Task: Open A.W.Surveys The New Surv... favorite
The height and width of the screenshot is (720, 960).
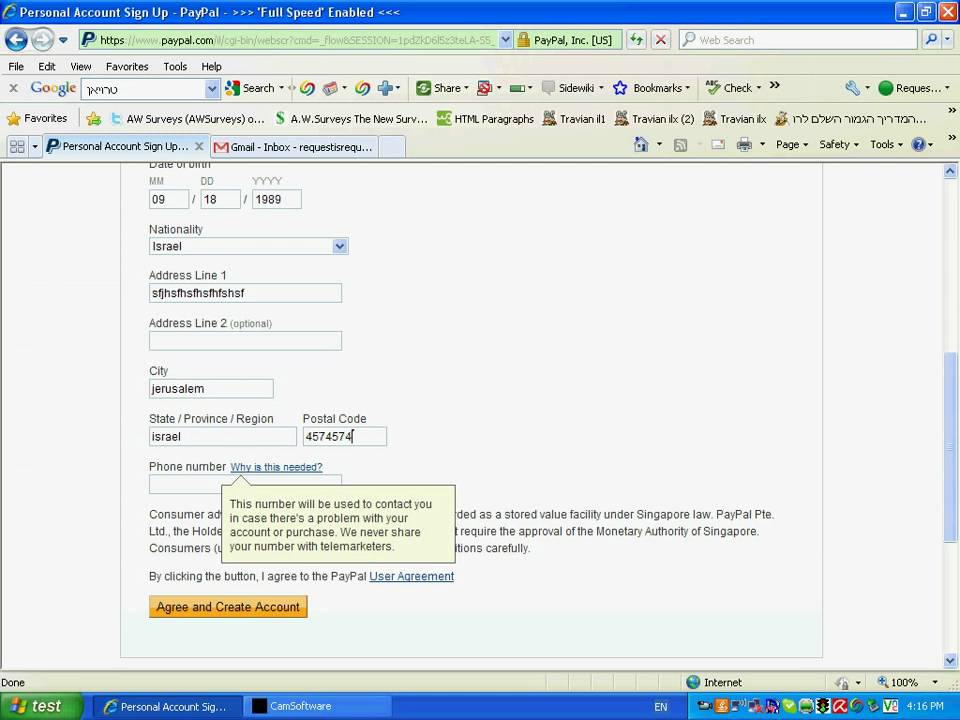Action: pyautogui.click(x=351, y=119)
